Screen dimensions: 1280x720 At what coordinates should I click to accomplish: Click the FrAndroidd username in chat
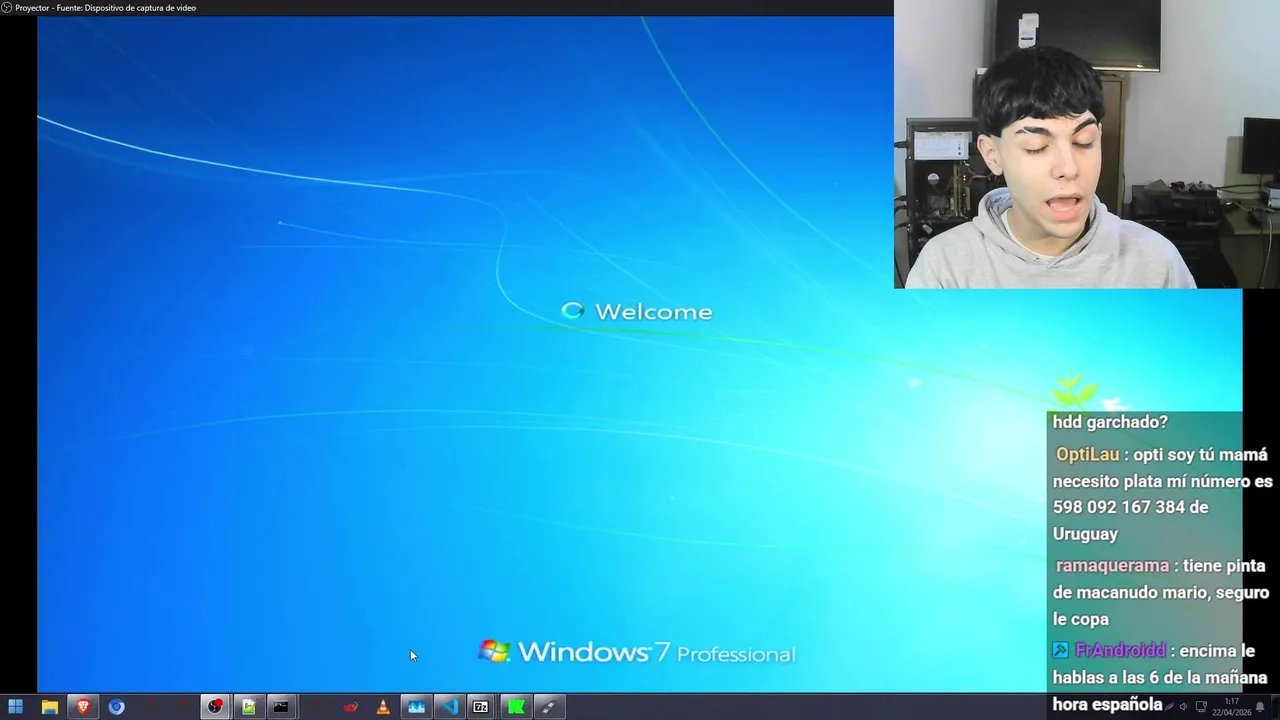pyautogui.click(x=1120, y=650)
